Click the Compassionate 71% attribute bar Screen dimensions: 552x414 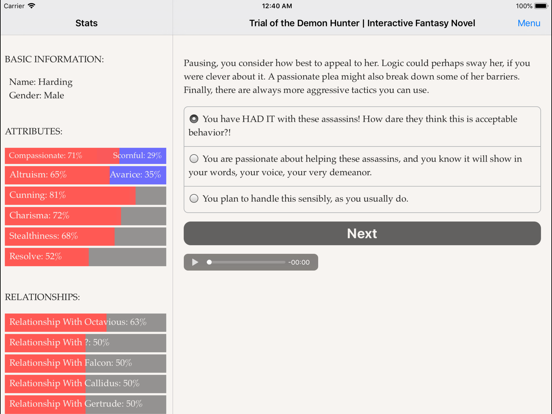pos(62,156)
